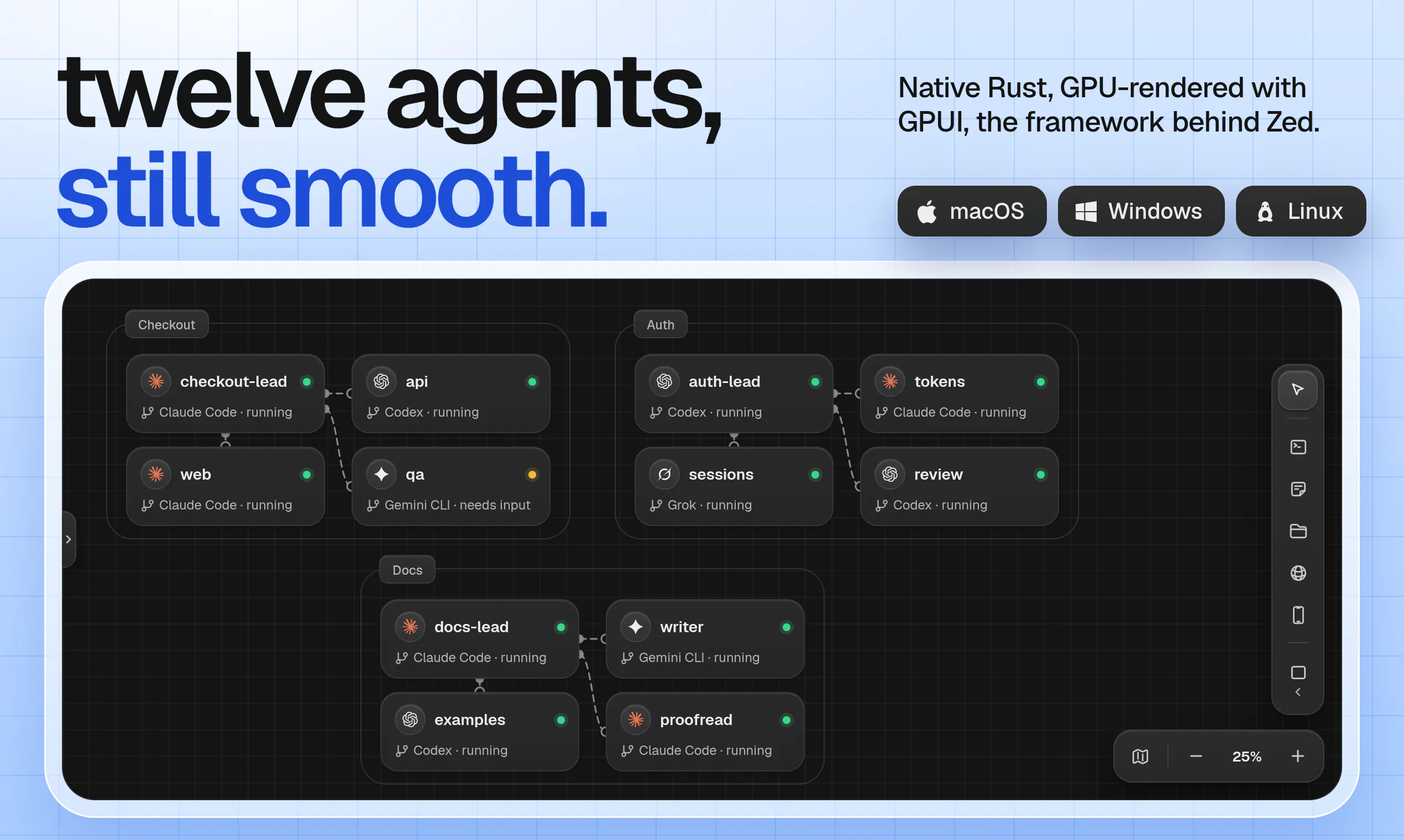
Task: Click the green status dot on the proofread card
Action: (x=787, y=720)
